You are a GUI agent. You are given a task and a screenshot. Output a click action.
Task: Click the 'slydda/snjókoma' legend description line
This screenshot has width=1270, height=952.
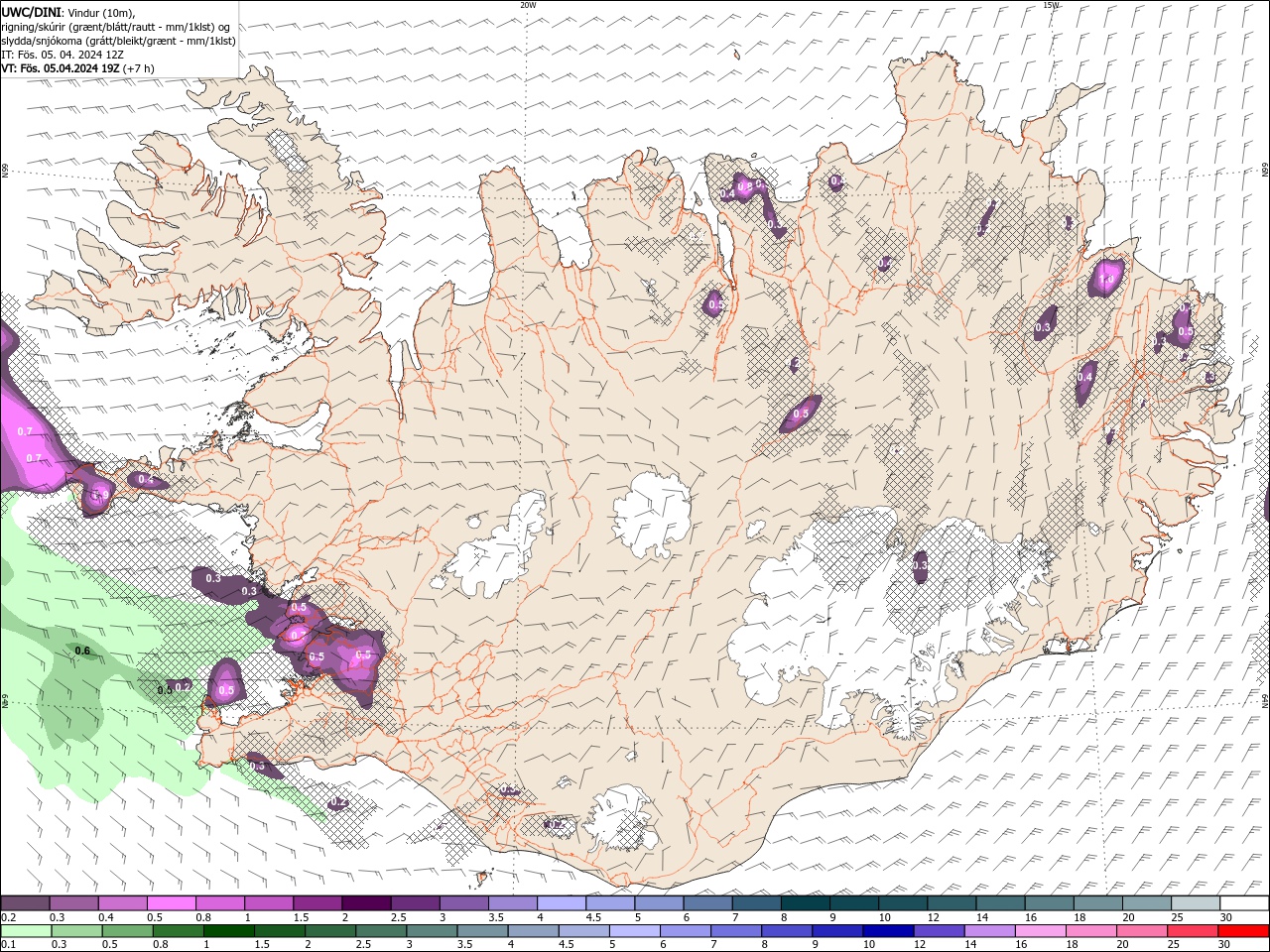118,41
